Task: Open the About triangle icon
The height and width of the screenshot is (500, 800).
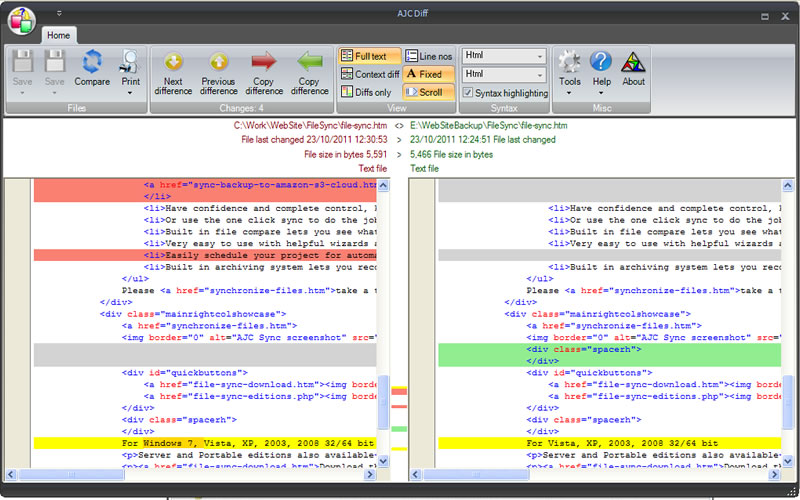Action: pos(633,62)
